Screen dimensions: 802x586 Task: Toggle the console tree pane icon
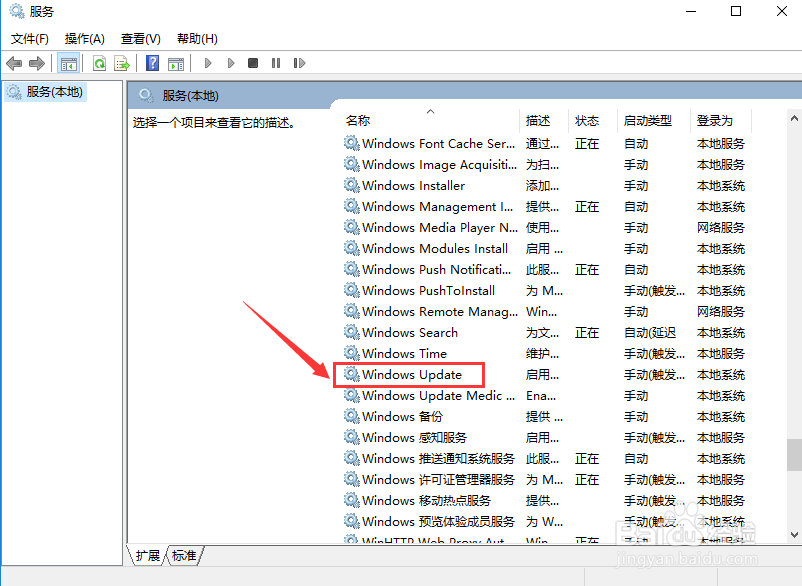click(68, 63)
